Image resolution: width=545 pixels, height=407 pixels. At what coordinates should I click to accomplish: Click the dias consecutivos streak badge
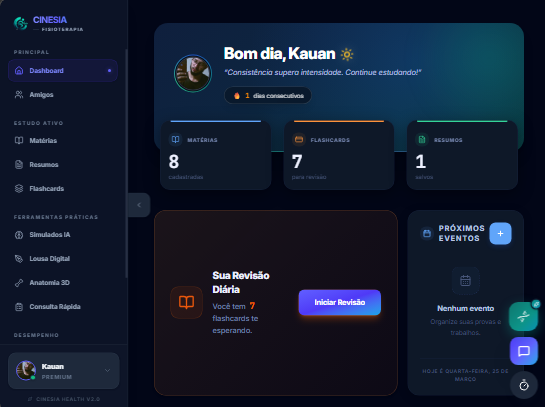268,95
